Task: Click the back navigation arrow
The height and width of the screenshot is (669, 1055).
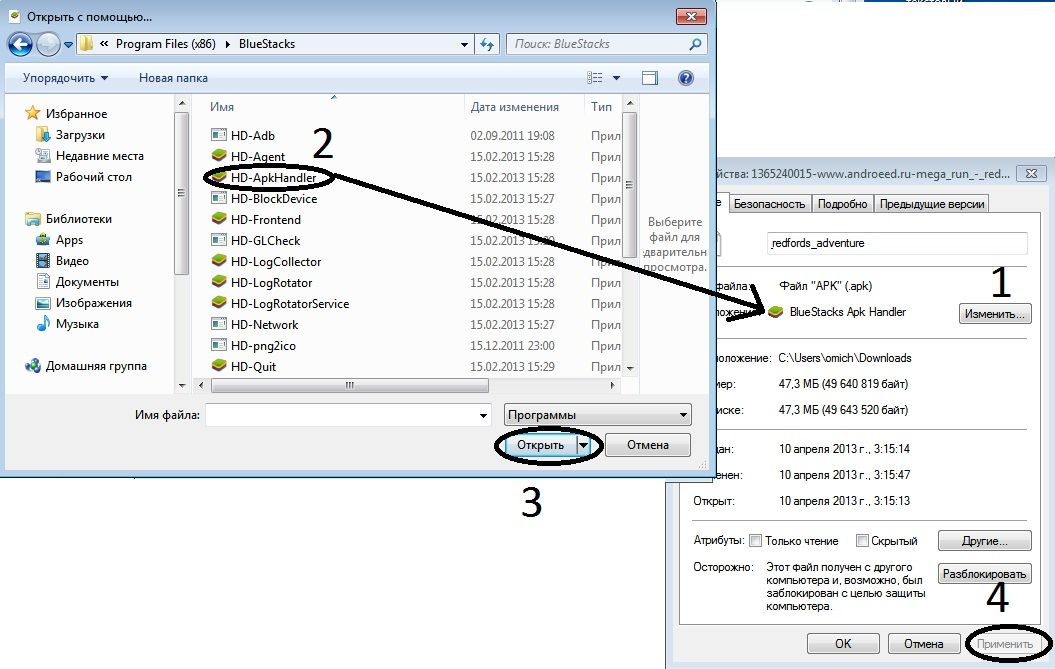Action: click(x=20, y=44)
